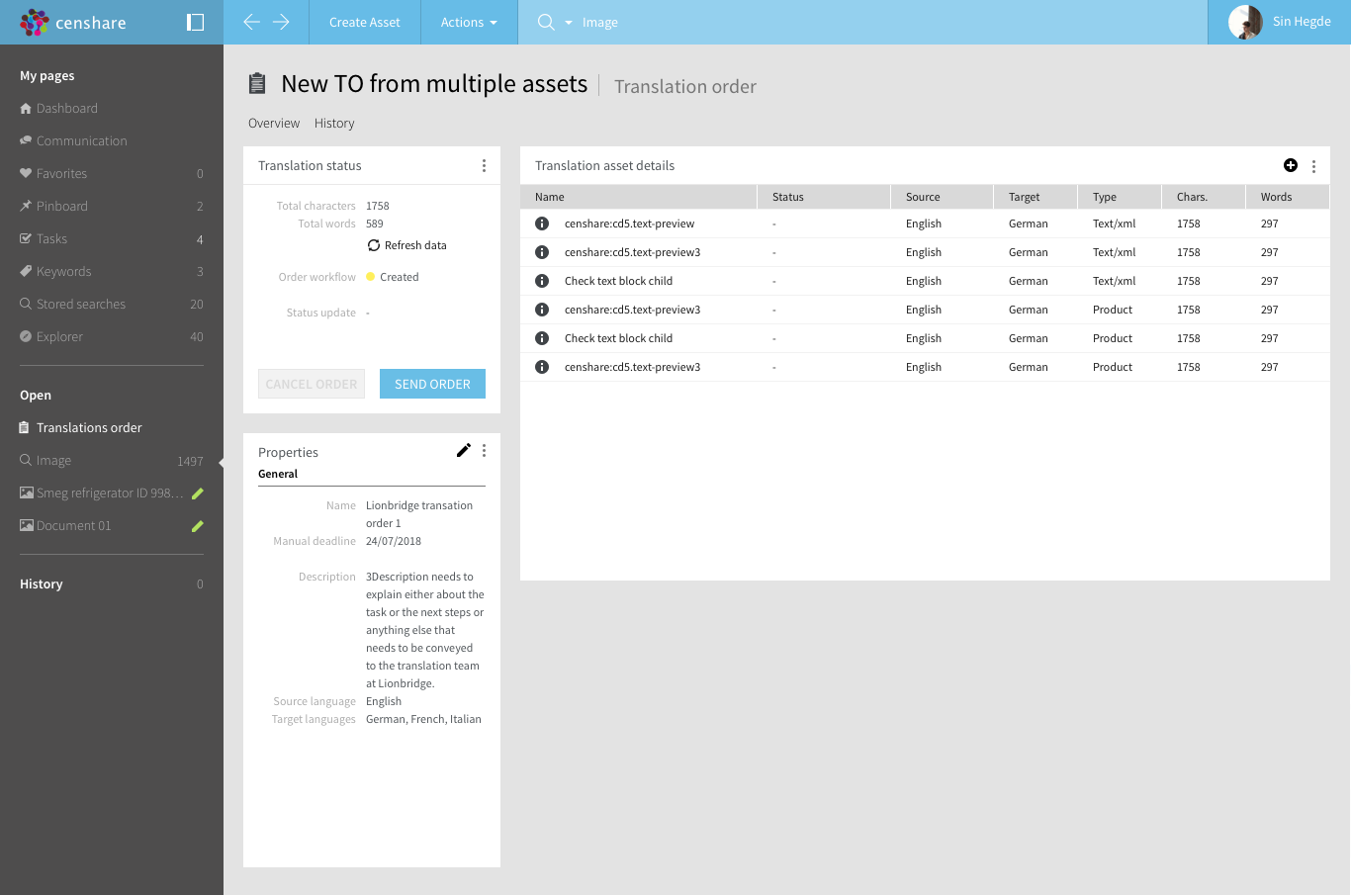Open Translation status options menu
This screenshot has width=1351, height=896.
pos(484,166)
